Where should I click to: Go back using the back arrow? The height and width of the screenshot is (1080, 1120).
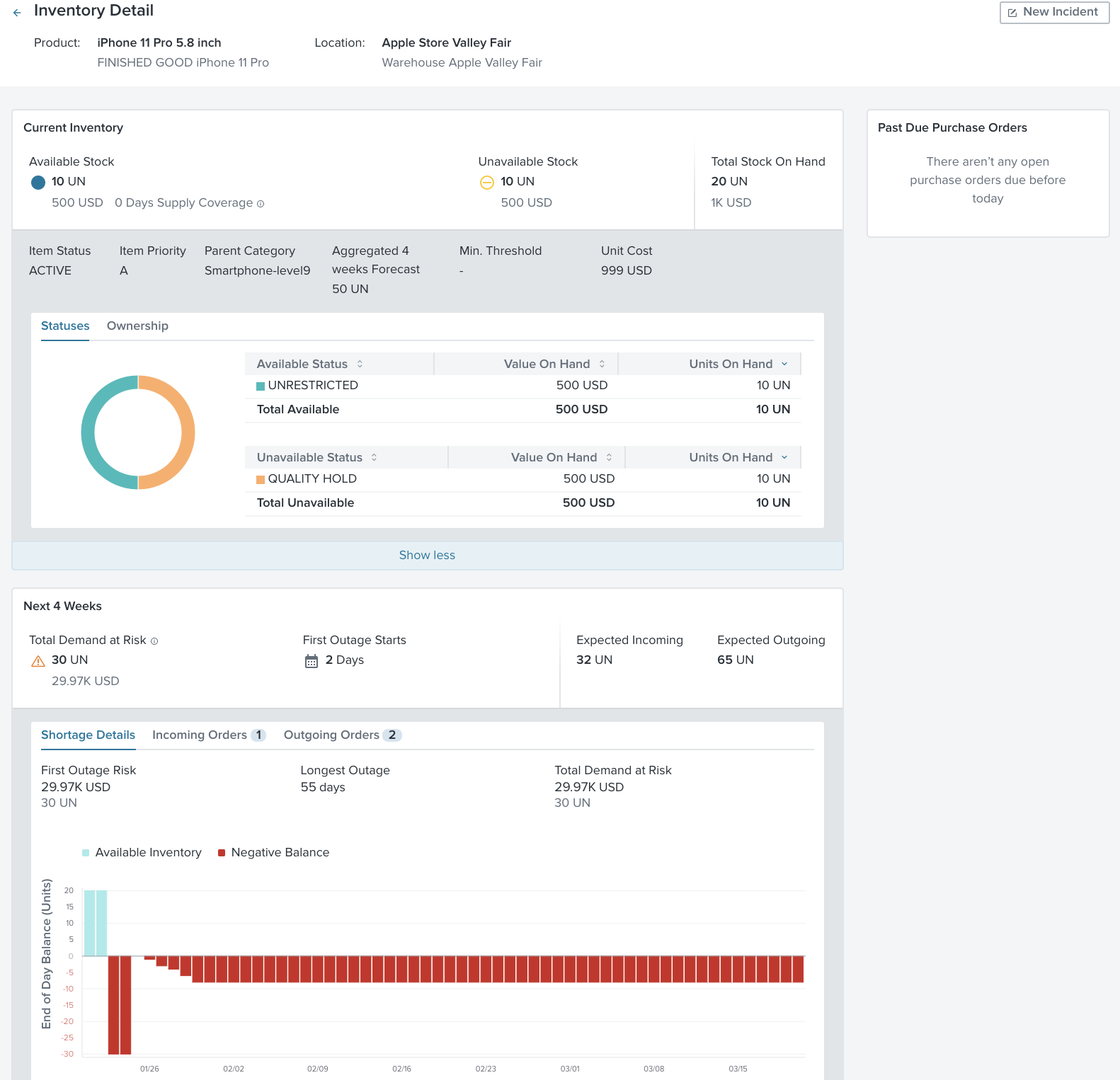[17, 13]
